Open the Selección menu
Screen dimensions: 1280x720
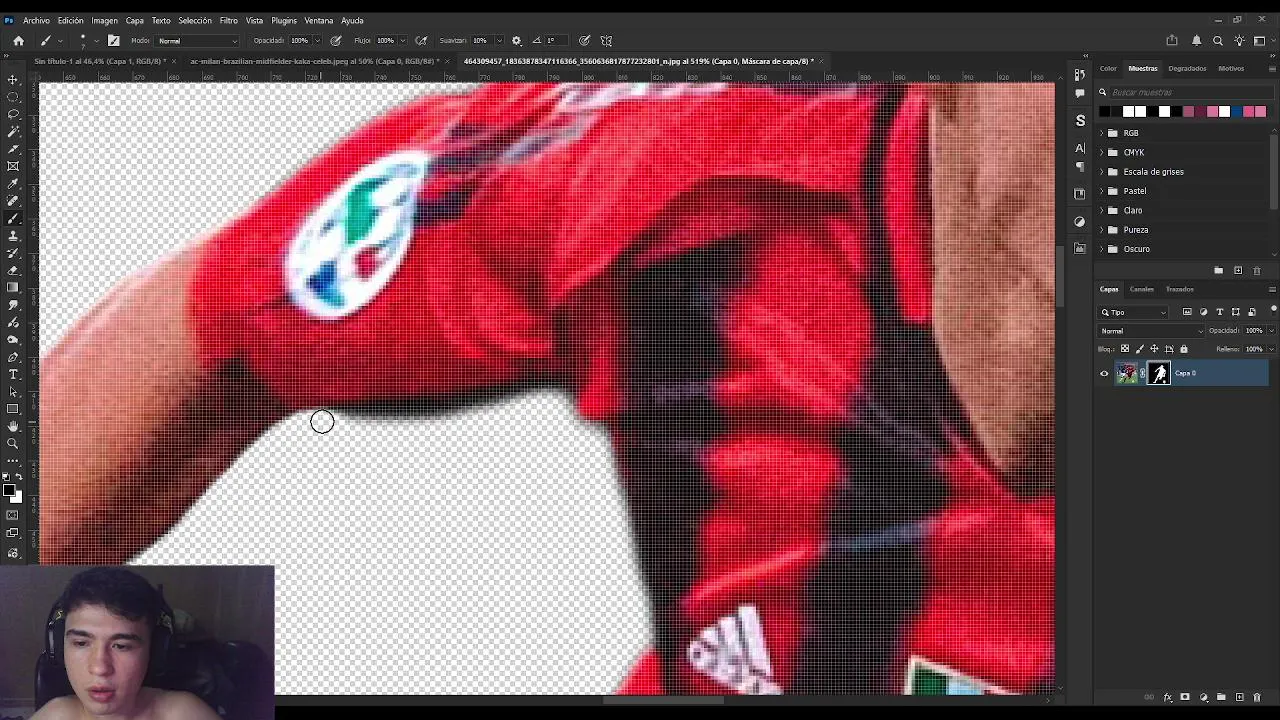(195, 20)
